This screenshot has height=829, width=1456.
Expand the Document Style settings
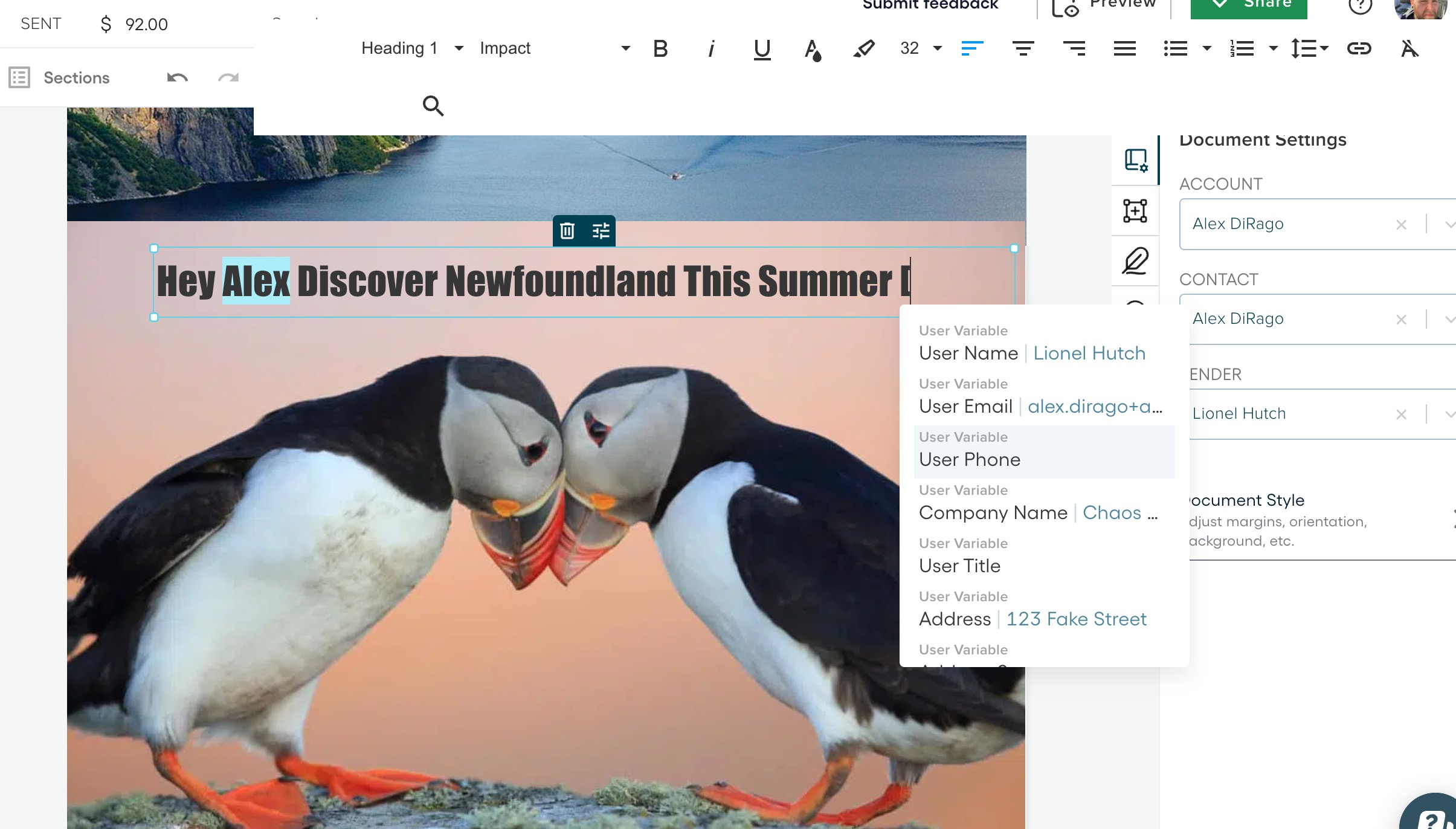pyautogui.click(x=1322, y=520)
